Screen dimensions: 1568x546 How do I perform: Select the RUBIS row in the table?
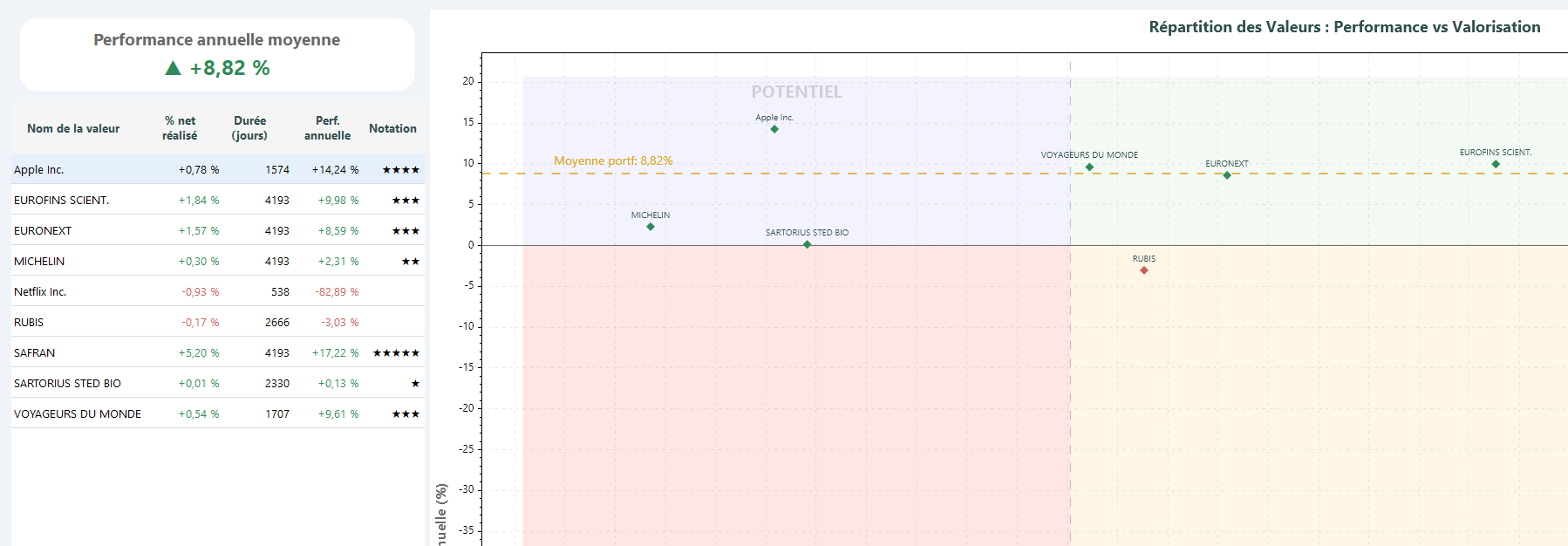point(218,322)
